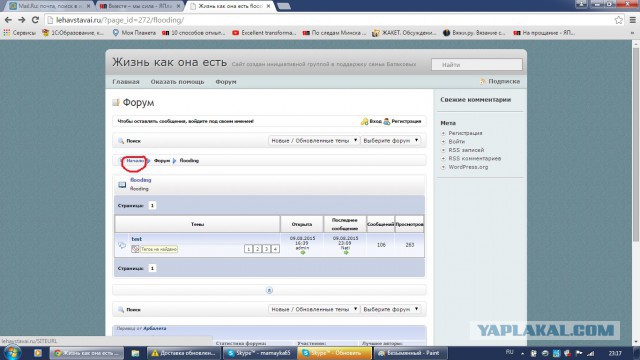Click the flooding forum title link
Screen dimensions: 640x360
(140, 180)
